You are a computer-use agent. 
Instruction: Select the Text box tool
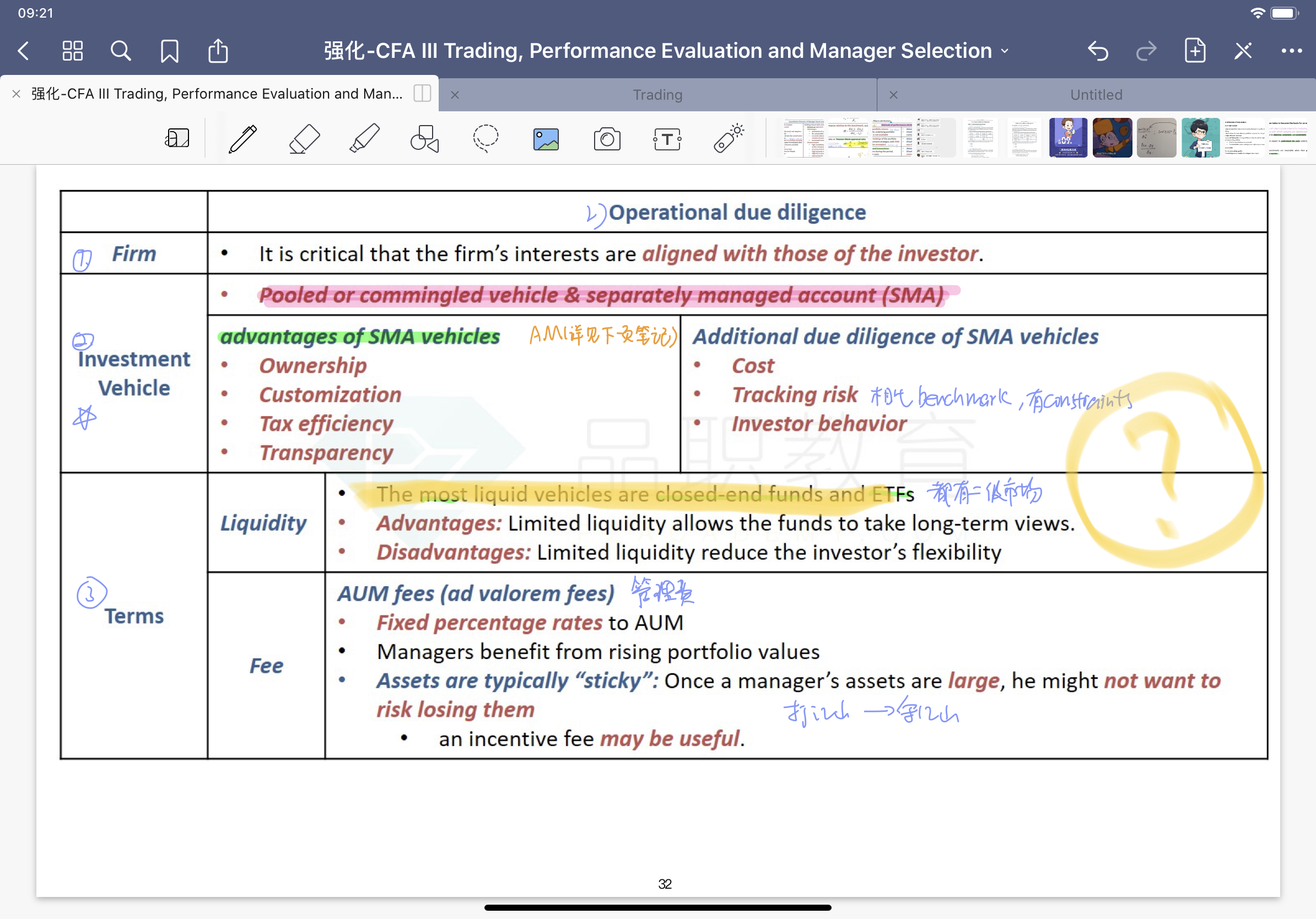[667, 139]
